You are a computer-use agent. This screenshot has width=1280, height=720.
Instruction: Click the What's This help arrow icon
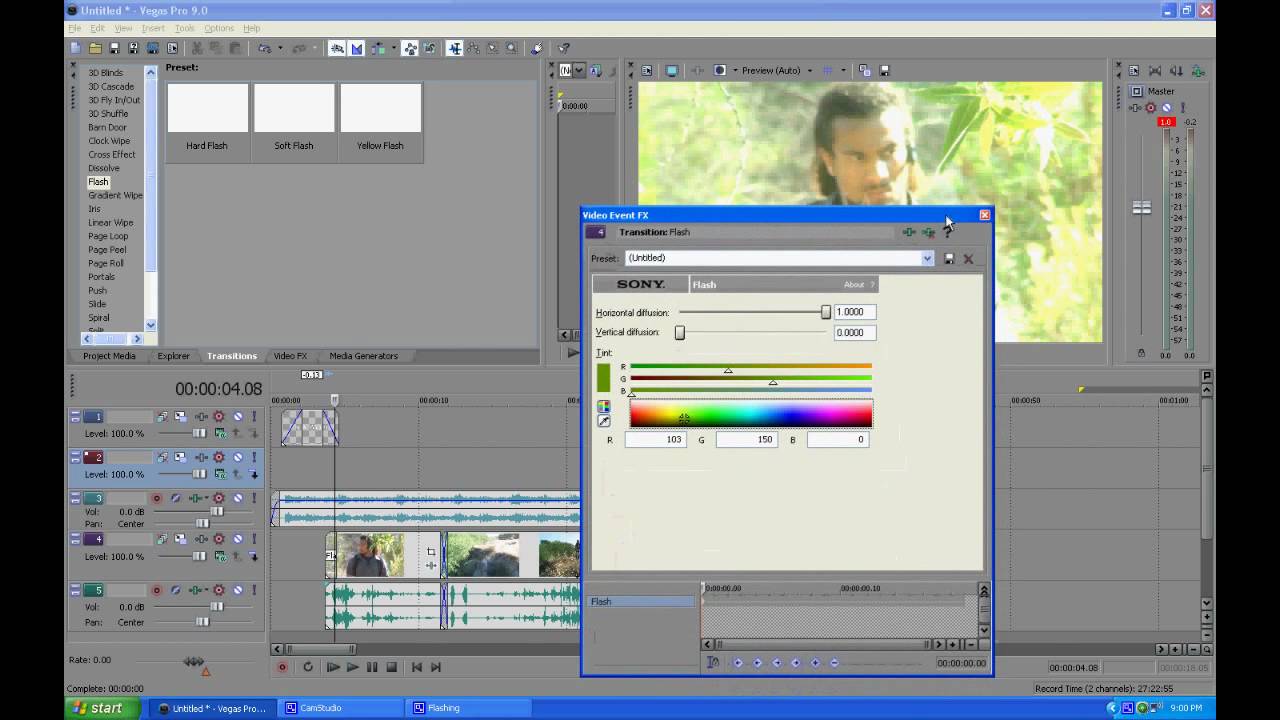563,48
